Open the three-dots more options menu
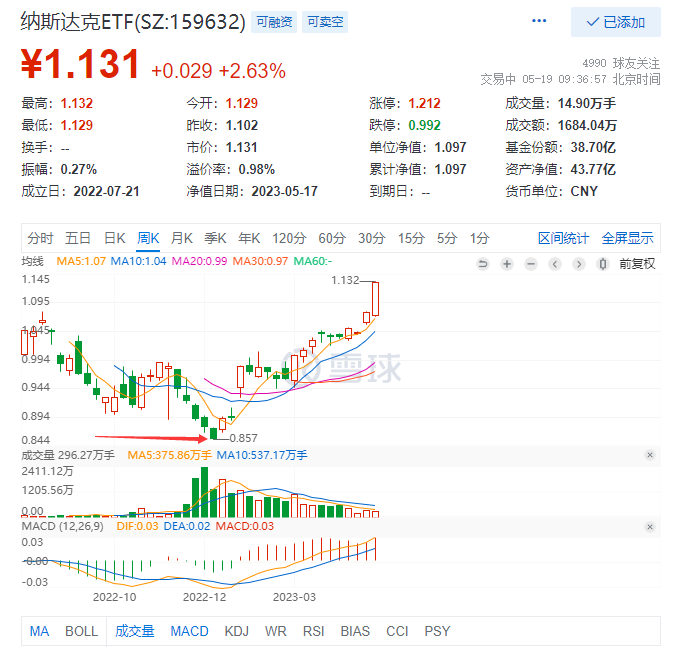This screenshot has width=676, height=657. coord(538,21)
